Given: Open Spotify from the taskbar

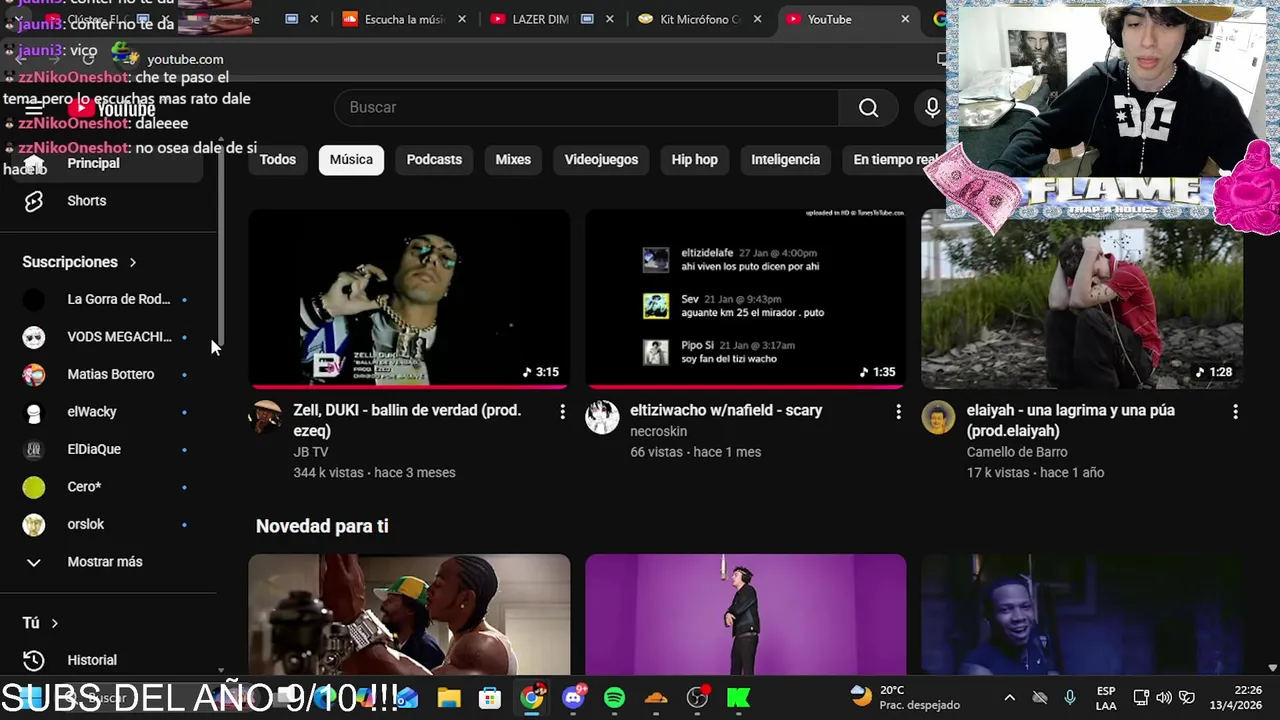Looking at the screenshot, I should click(614, 697).
